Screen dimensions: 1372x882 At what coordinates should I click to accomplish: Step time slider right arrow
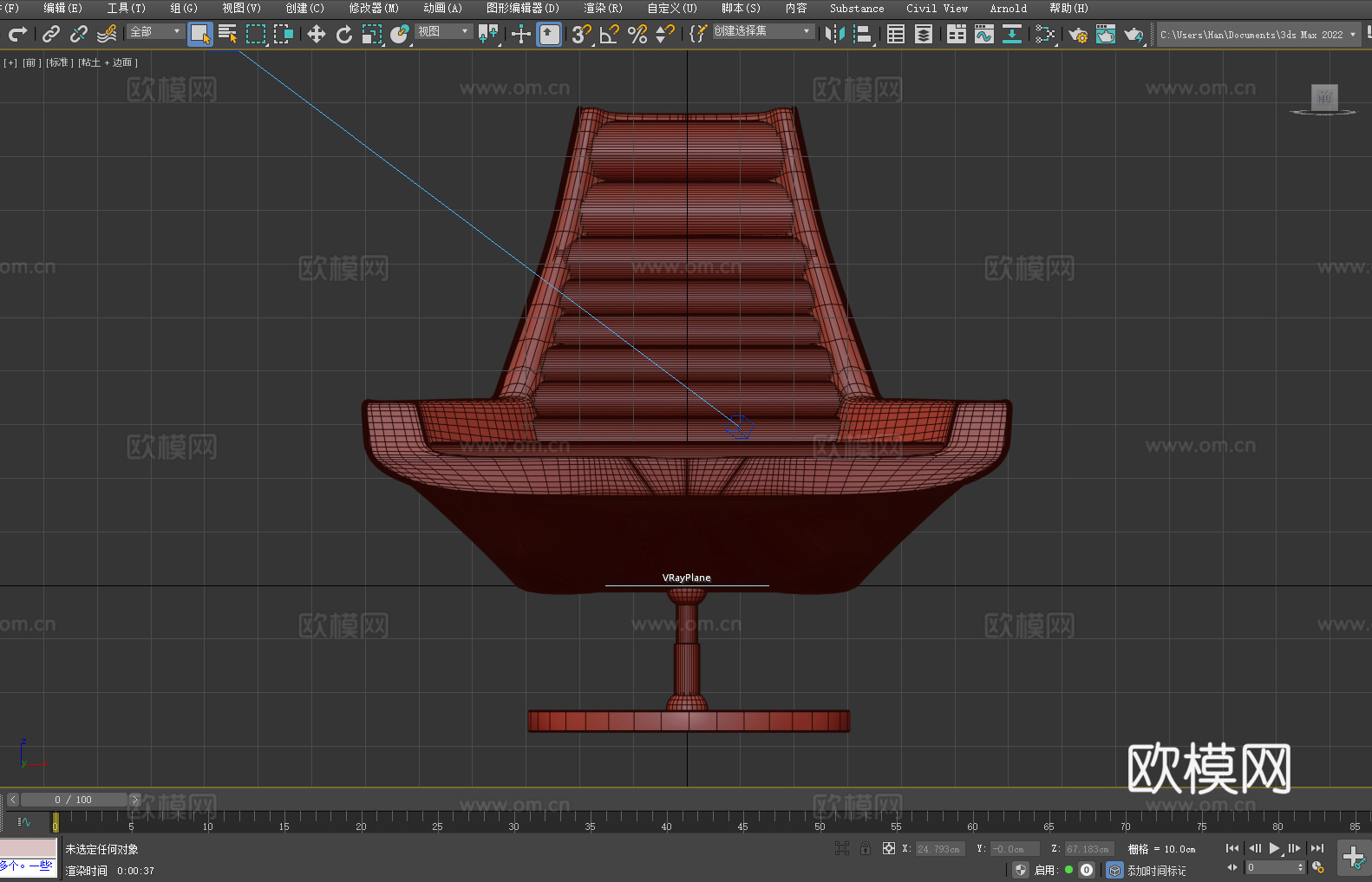(134, 800)
